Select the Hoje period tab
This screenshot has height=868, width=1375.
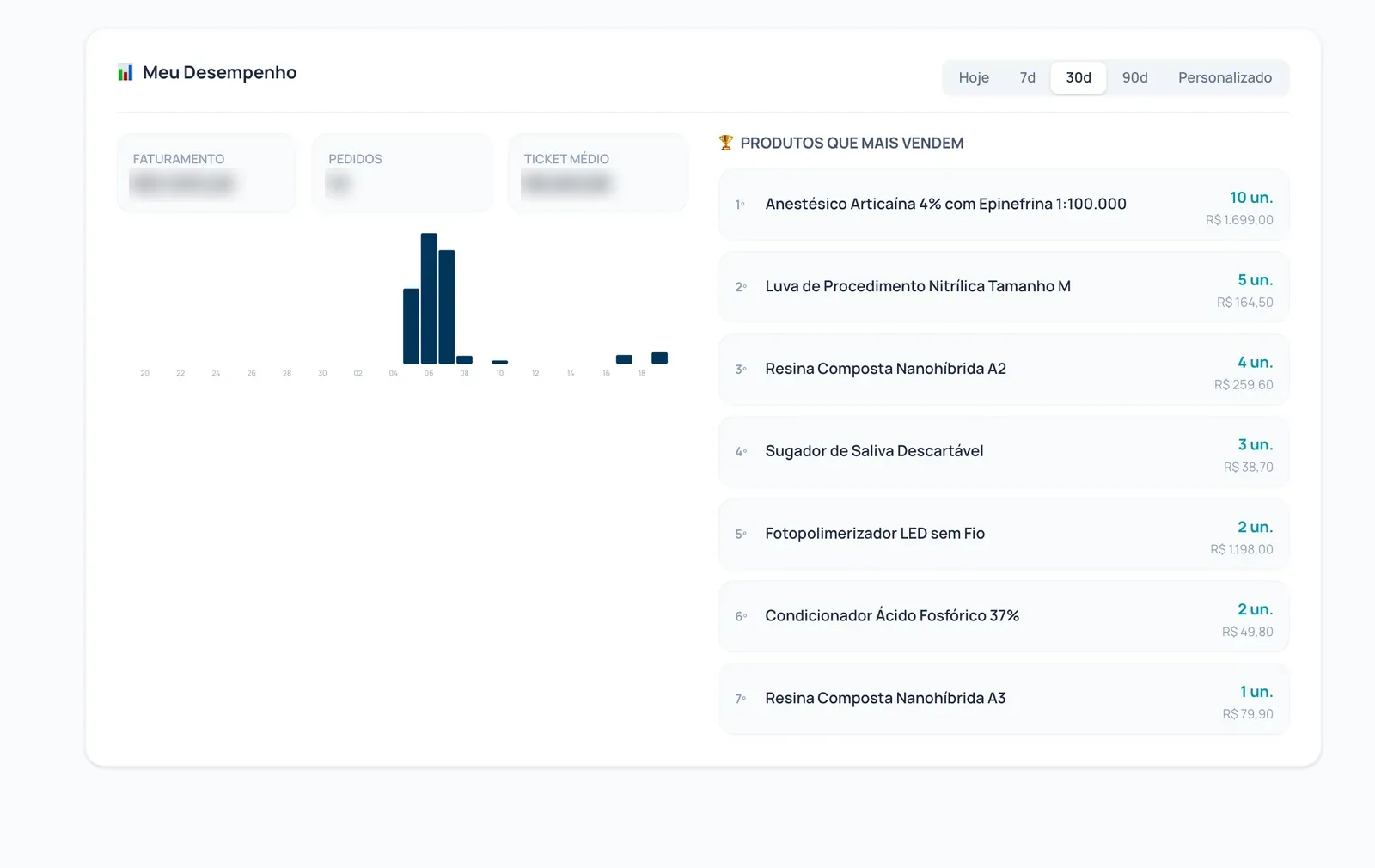point(974,77)
